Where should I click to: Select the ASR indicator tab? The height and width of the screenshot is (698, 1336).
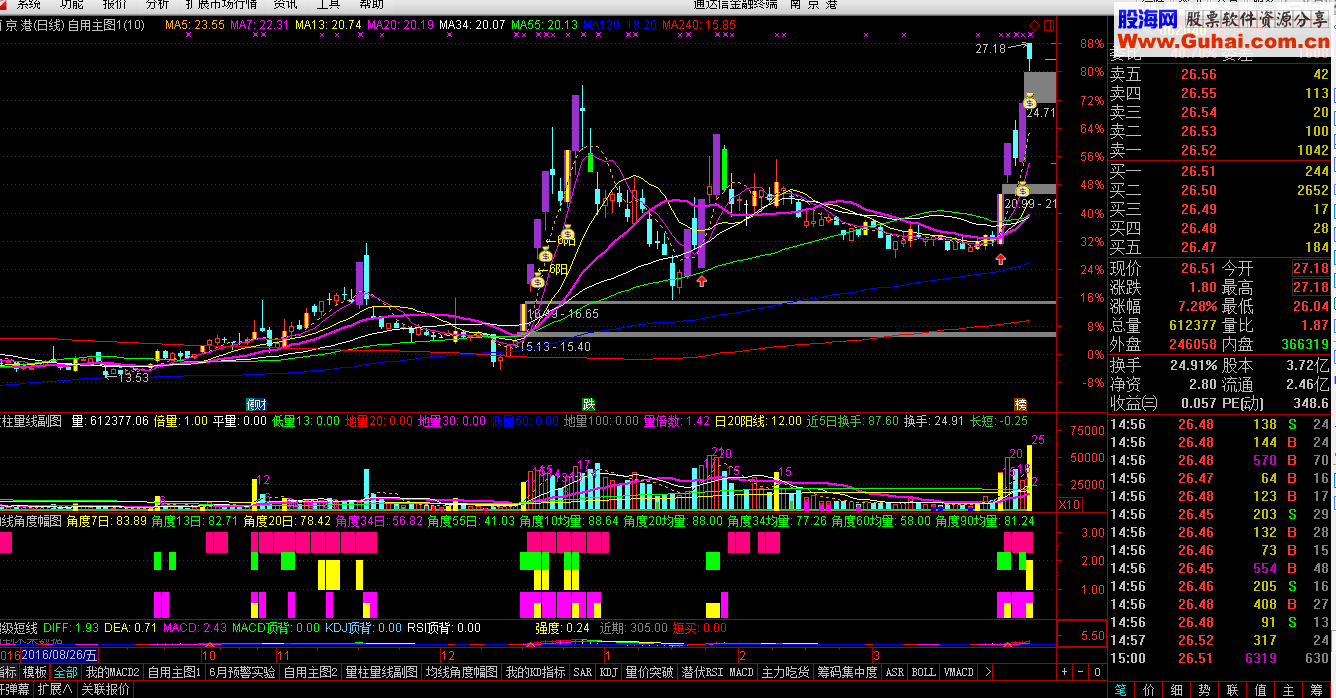click(x=895, y=672)
